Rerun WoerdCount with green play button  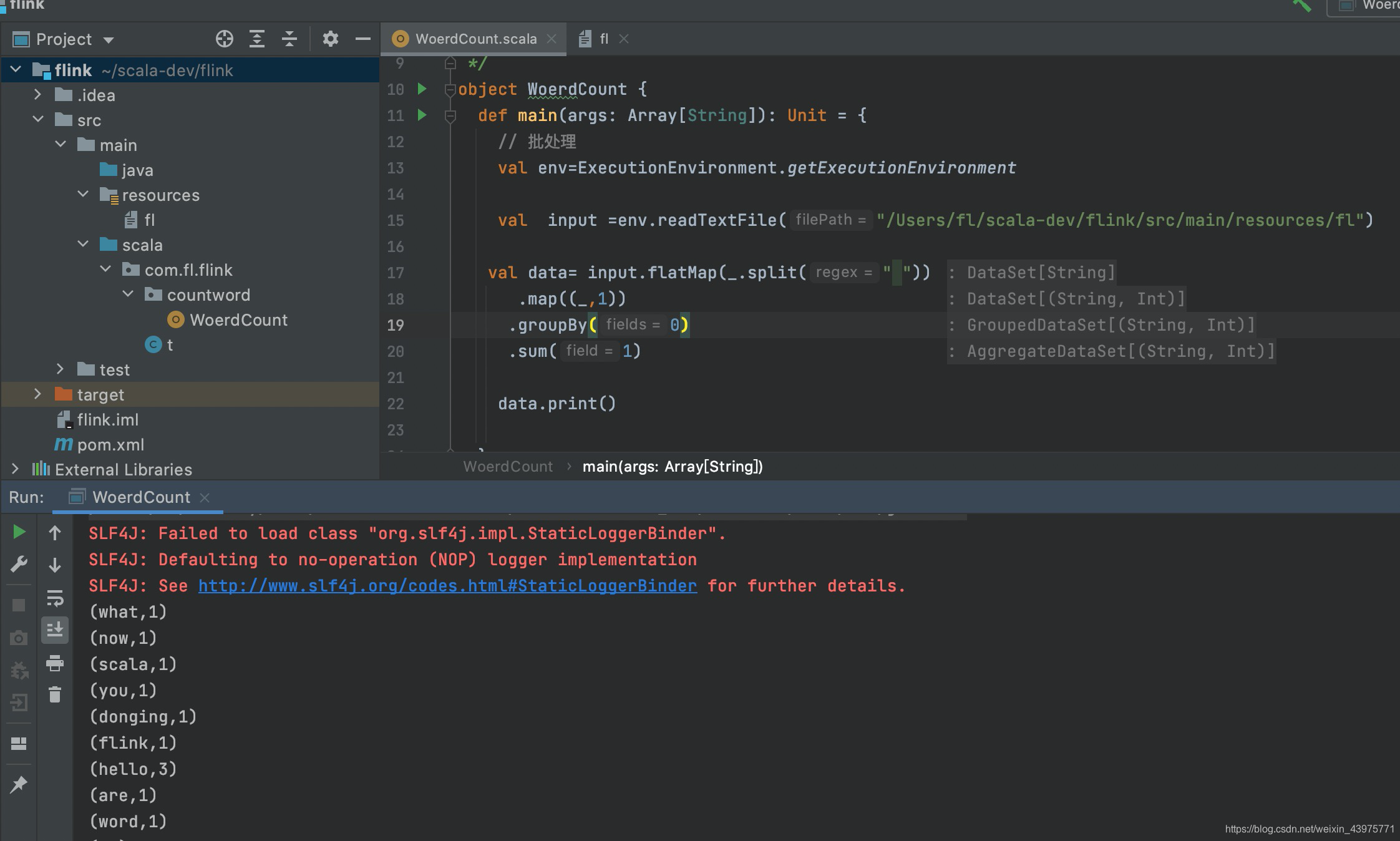[x=19, y=532]
